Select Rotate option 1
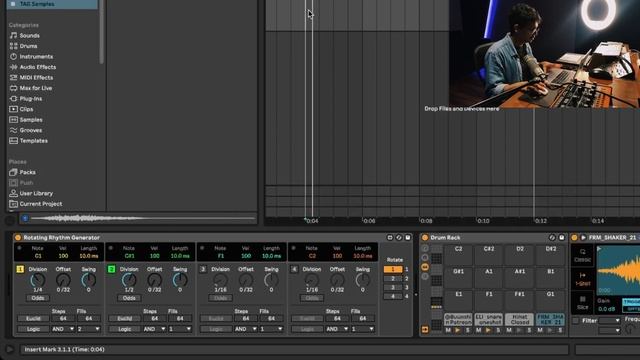Screen dimensions: 640x360 [x=393, y=269]
